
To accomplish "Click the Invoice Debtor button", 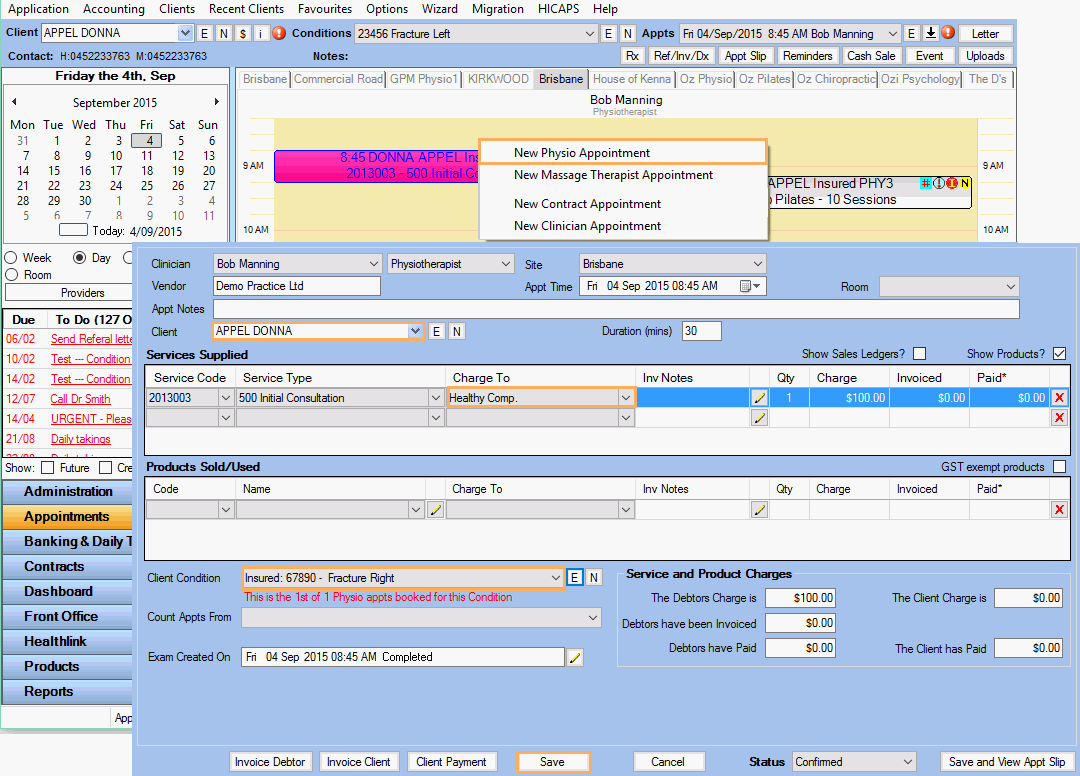I will 270,761.
